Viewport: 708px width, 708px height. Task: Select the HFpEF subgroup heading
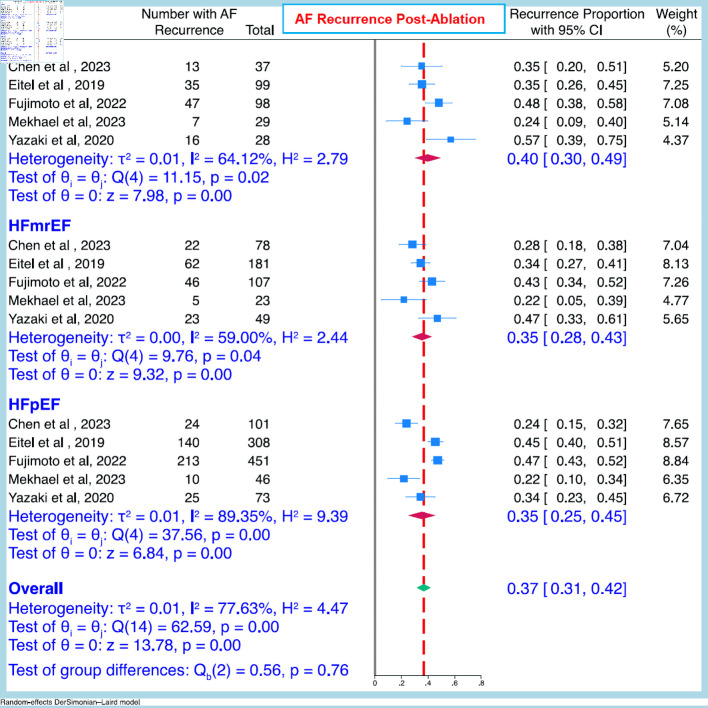(x=34, y=403)
